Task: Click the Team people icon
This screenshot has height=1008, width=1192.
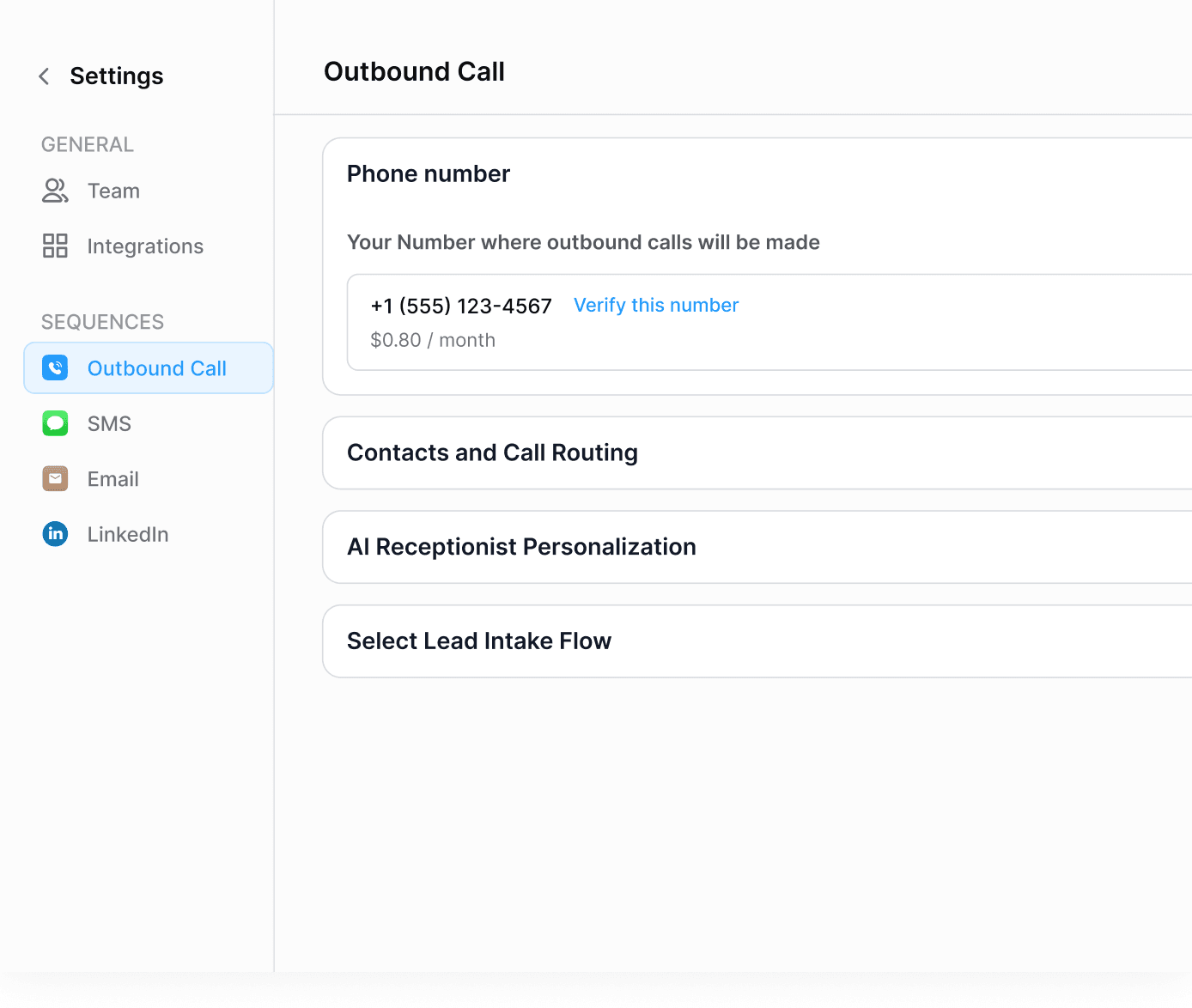Action: coord(55,191)
